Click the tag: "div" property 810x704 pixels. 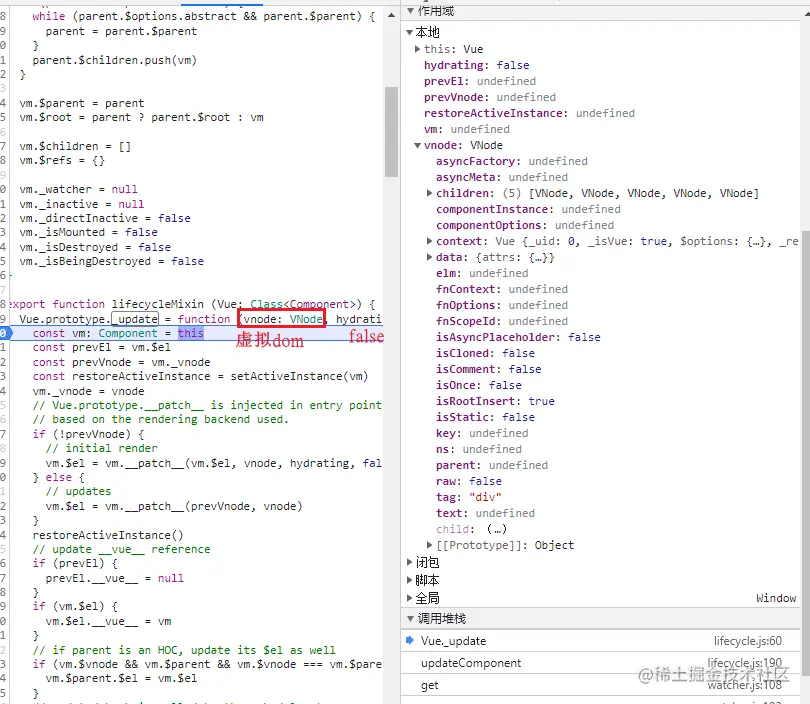coord(469,497)
